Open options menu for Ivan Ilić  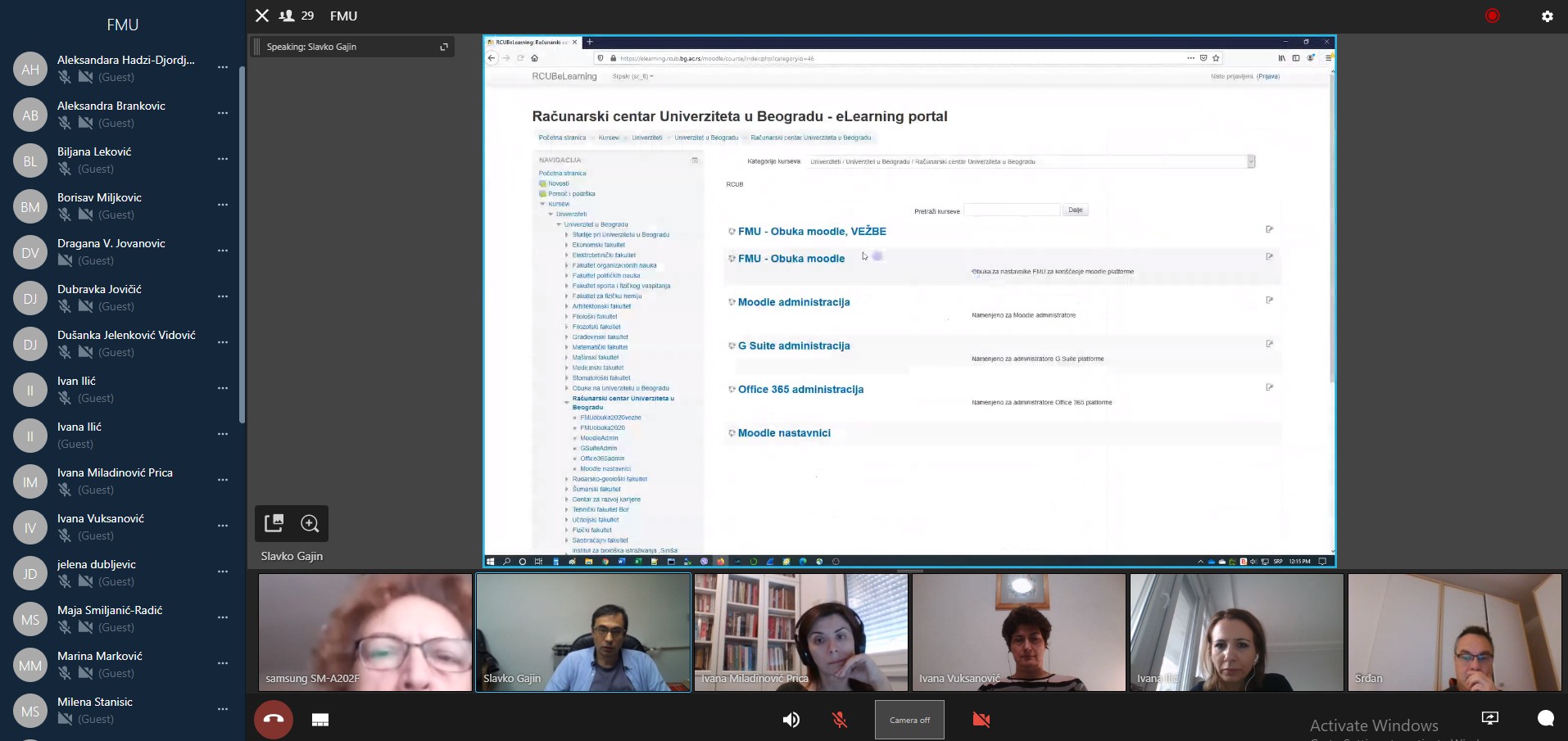223,388
